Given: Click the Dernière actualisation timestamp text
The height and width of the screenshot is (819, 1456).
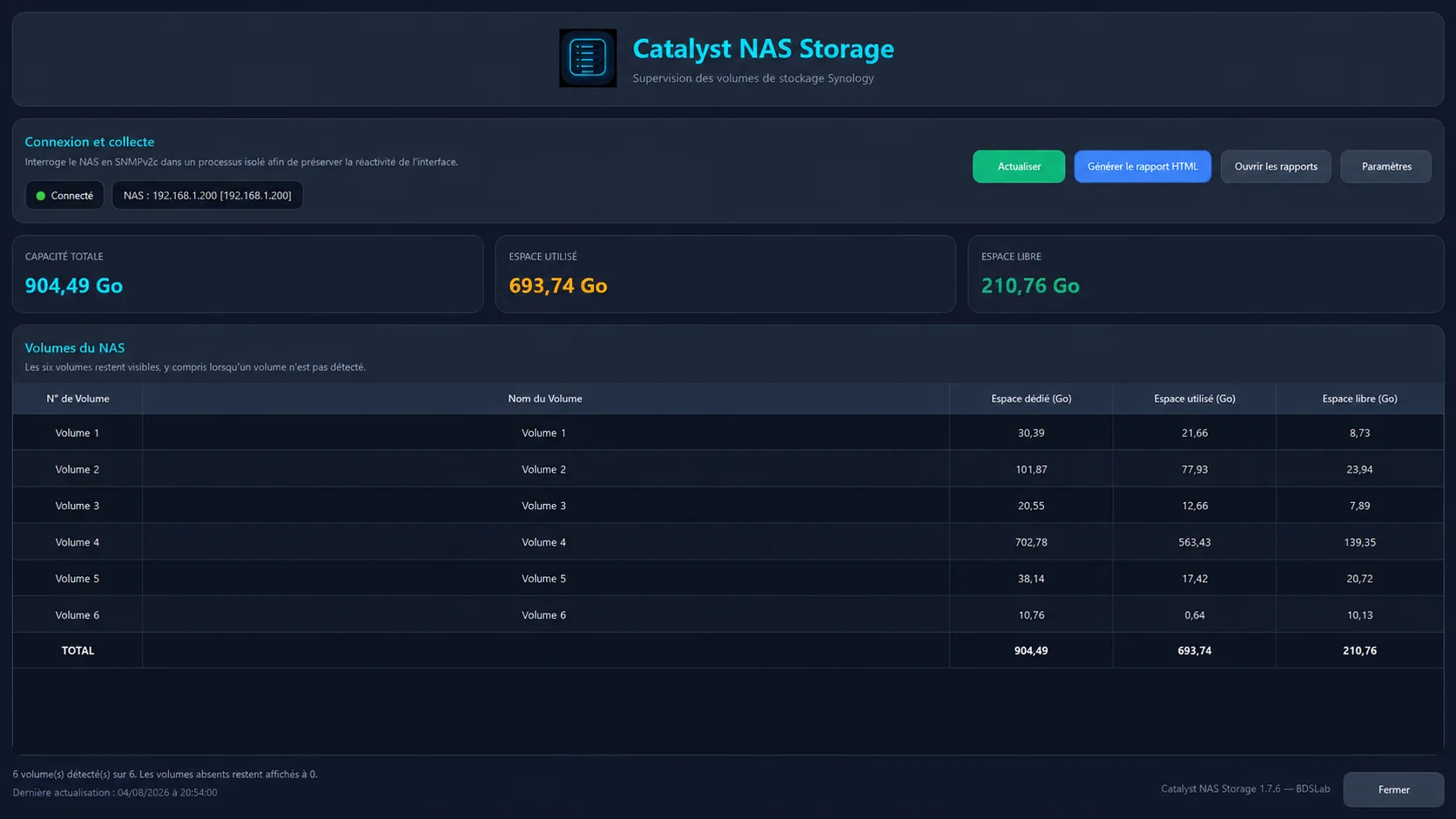Looking at the screenshot, I should tap(115, 793).
